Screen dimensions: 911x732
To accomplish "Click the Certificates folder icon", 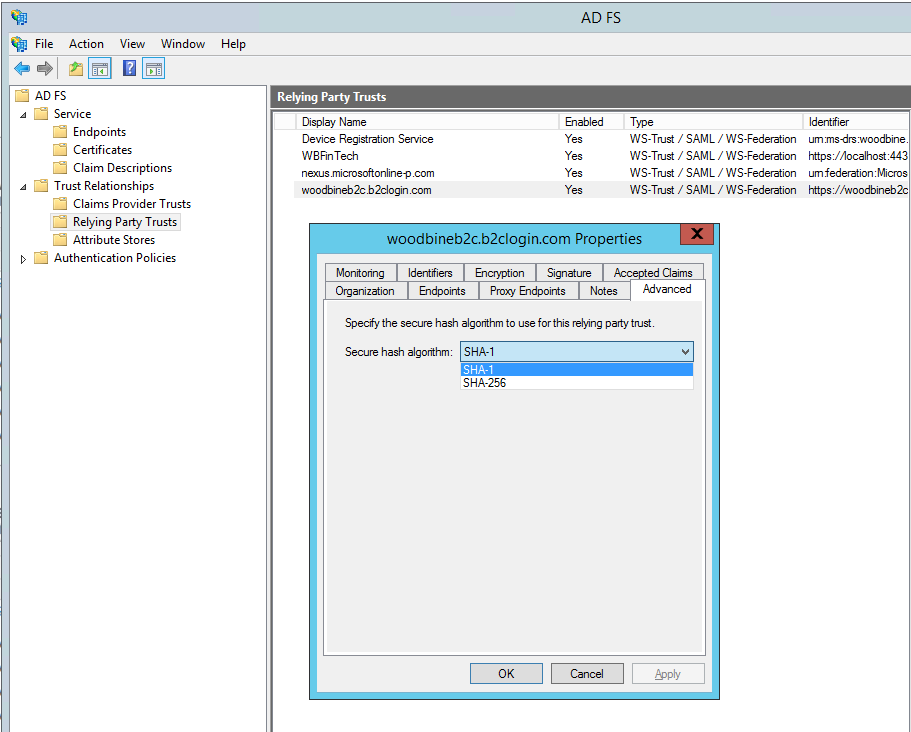I will click(60, 149).
